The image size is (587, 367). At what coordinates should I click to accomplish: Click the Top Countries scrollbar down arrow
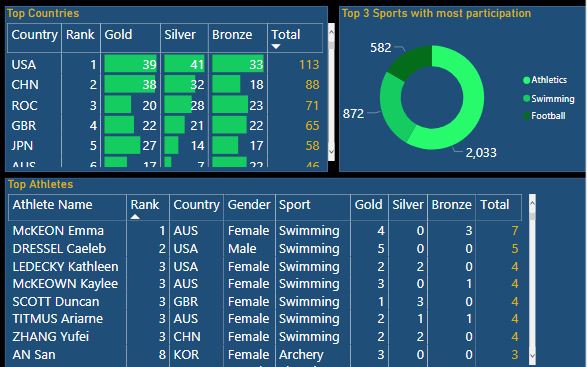click(x=331, y=151)
